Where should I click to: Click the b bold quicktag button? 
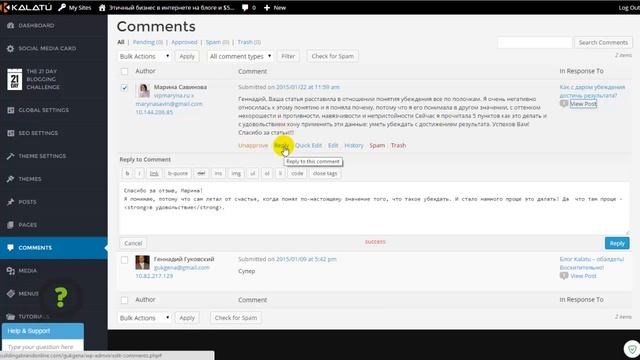[x=127, y=173]
